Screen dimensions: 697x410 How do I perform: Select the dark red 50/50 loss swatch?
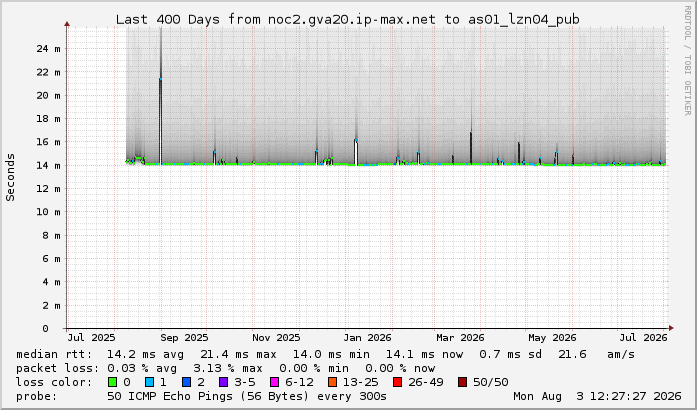pos(462,382)
